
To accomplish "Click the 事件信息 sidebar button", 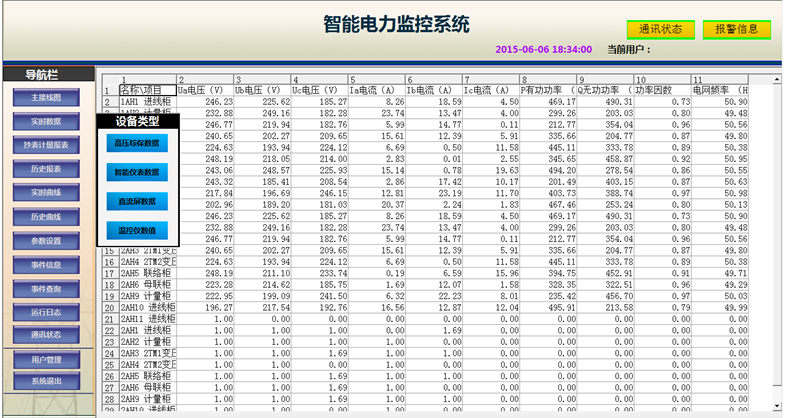I will [x=46, y=265].
